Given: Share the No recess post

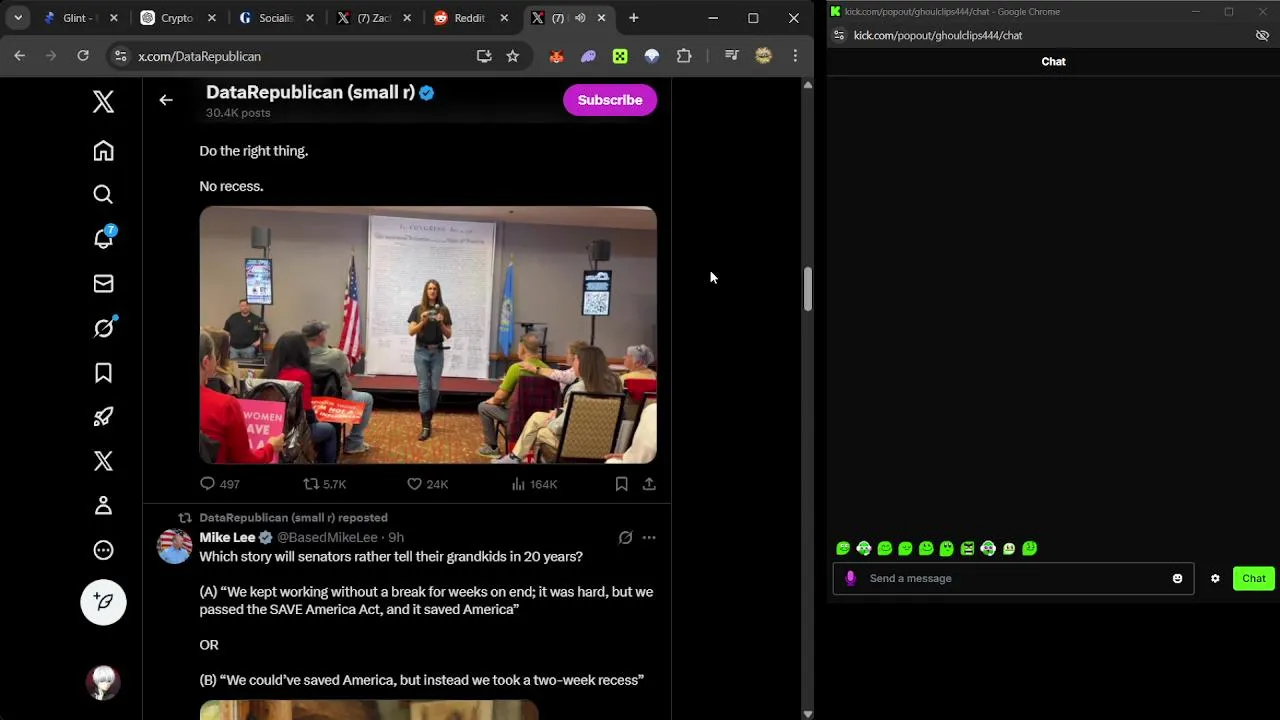Looking at the screenshot, I should [649, 484].
